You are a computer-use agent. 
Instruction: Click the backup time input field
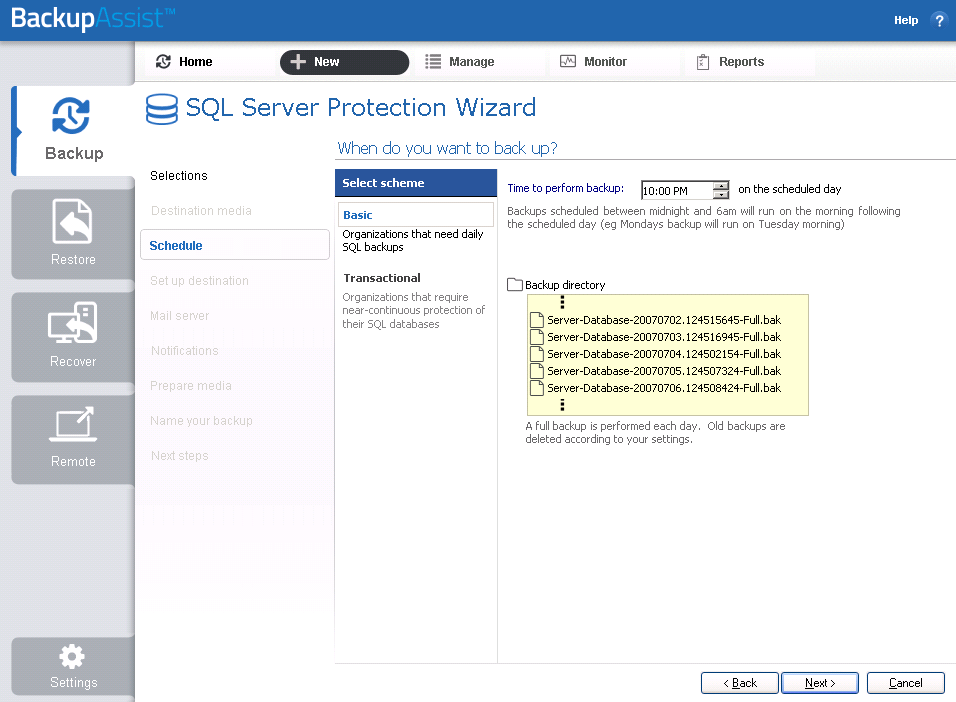tap(677, 190)
